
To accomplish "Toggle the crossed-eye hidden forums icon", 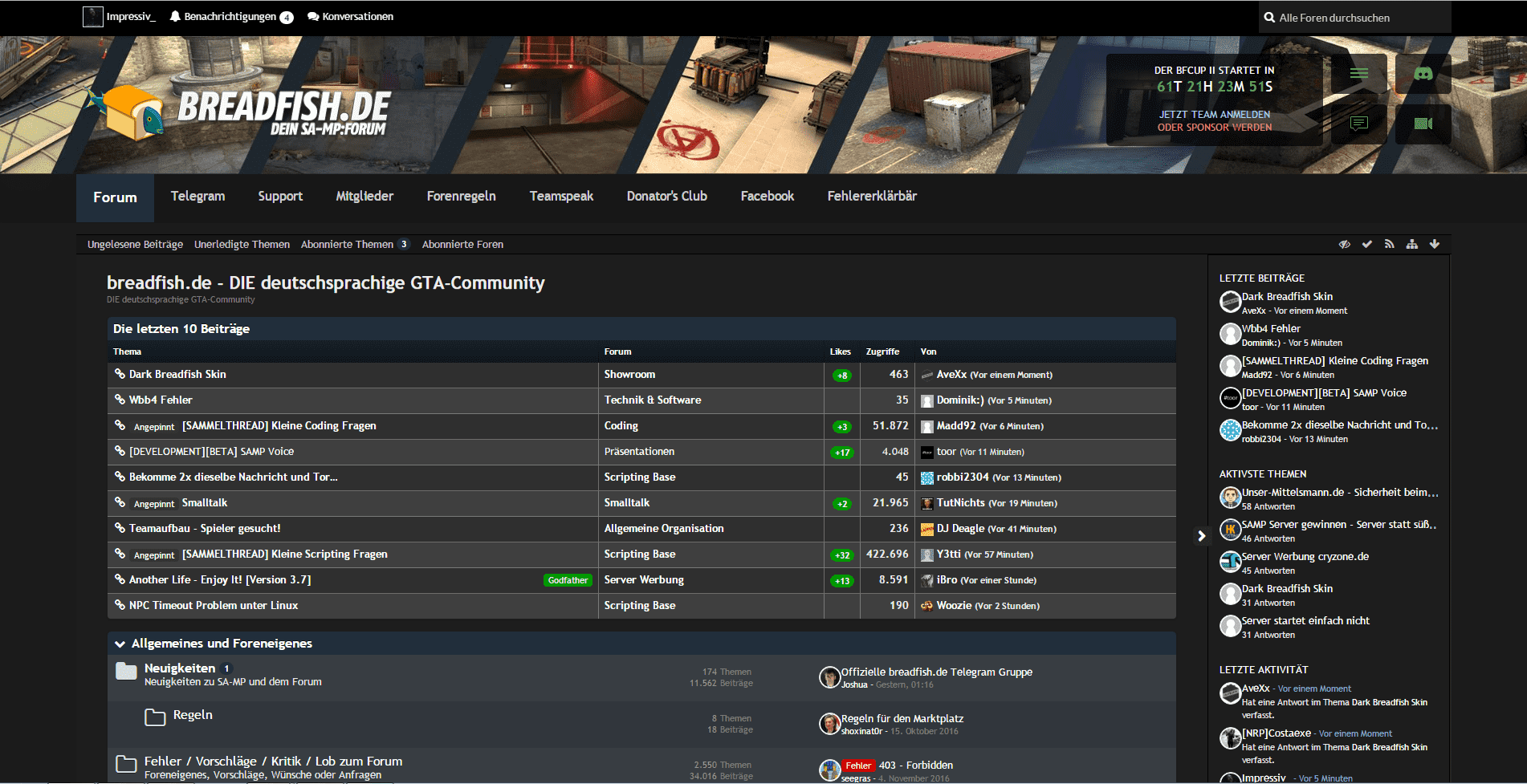I will (x=1344, y=244).
